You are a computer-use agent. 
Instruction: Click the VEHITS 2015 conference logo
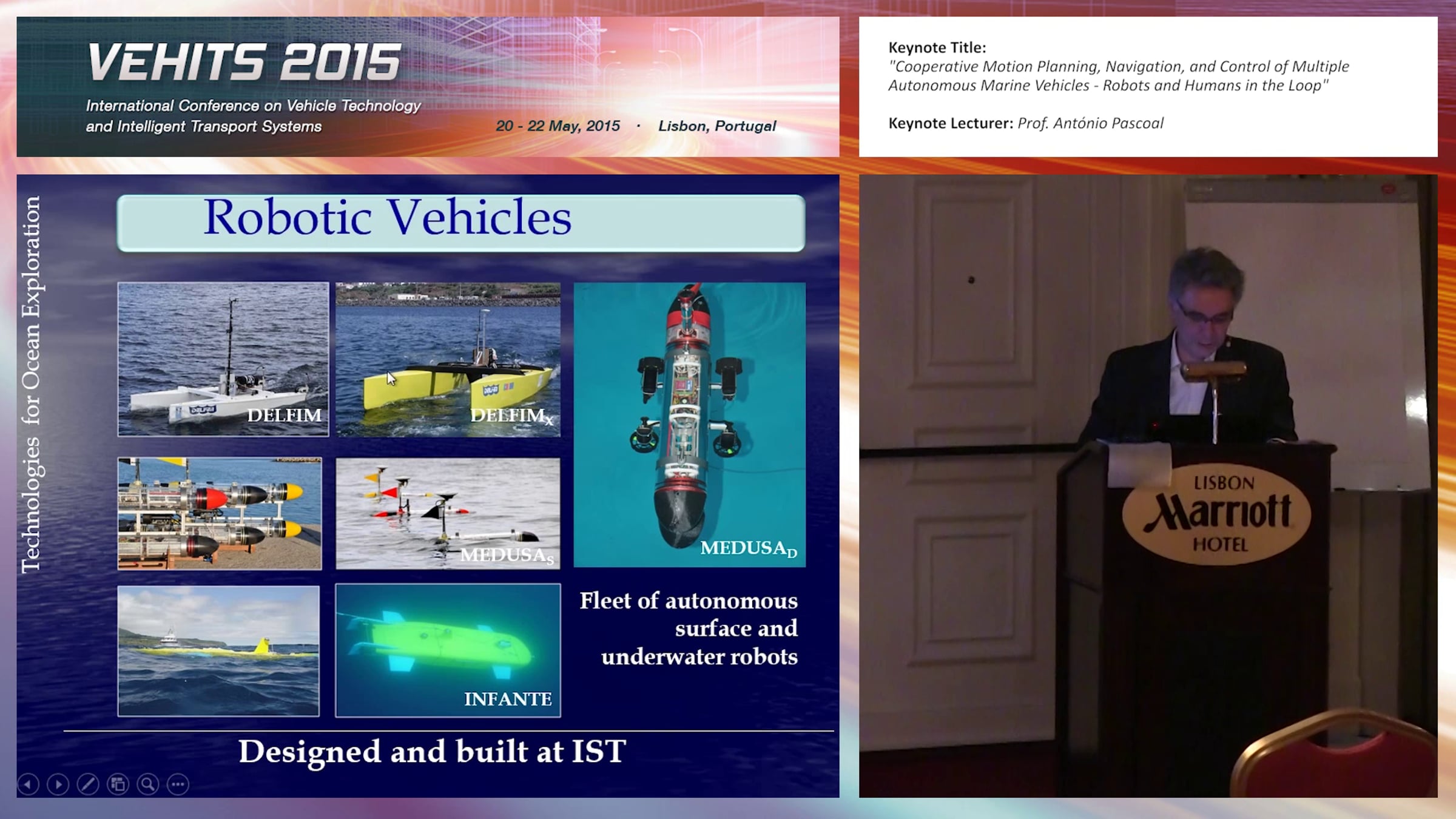(x=244, y=62)
